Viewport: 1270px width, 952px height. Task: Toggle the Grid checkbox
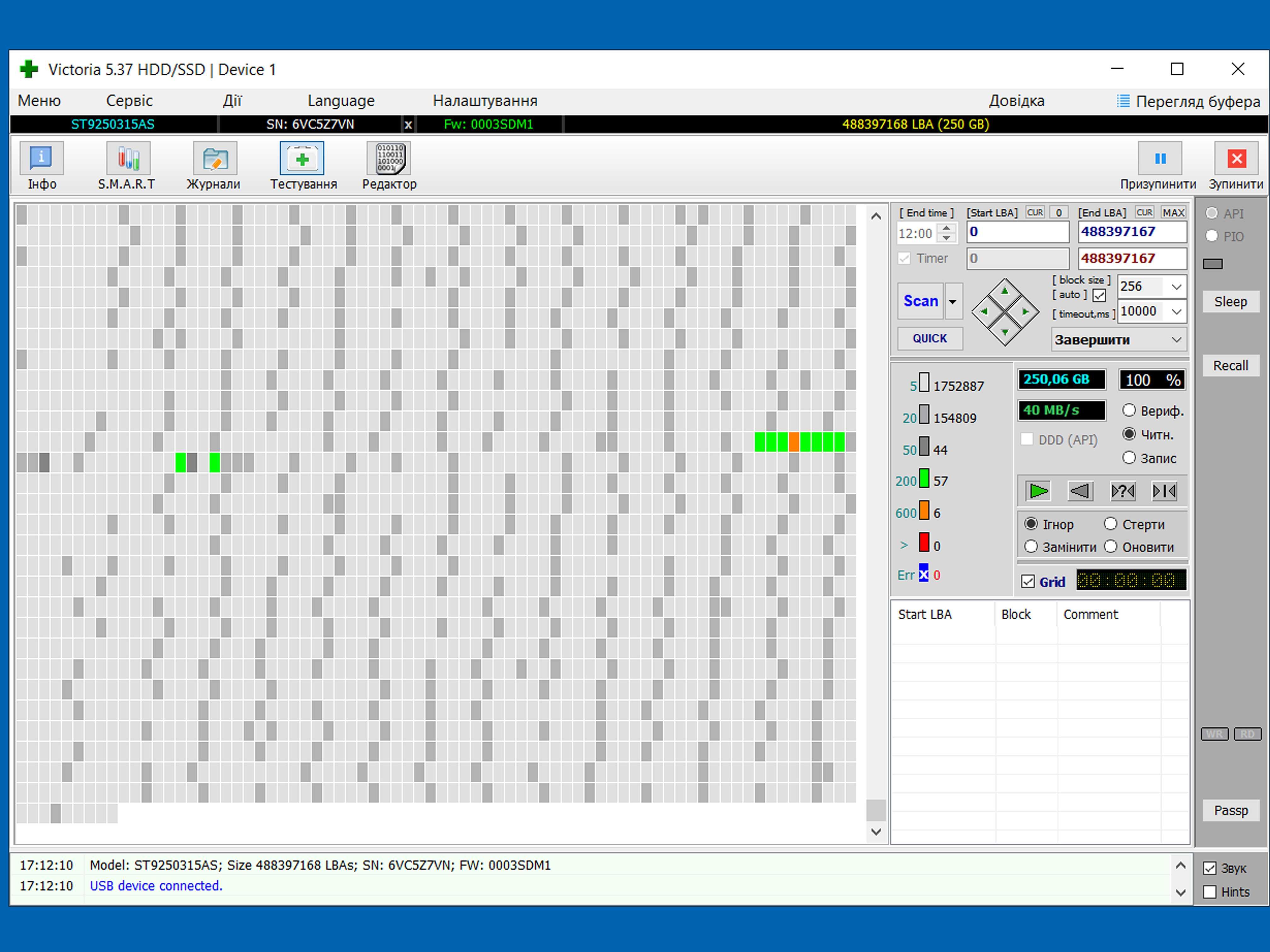(1028, 581)
